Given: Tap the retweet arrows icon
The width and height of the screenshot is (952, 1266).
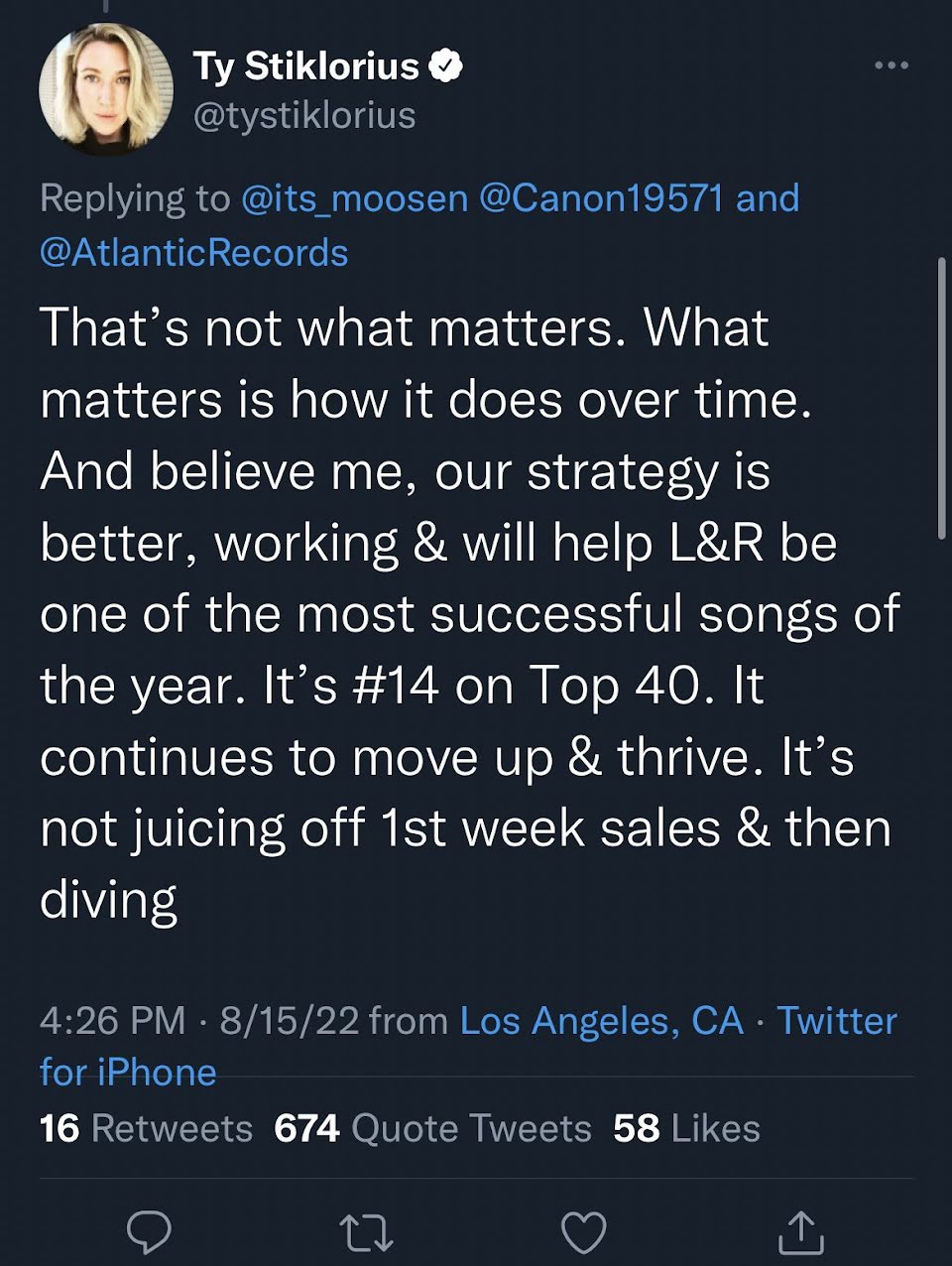Looking at the screenshot, I should [x=366, y=1231].
